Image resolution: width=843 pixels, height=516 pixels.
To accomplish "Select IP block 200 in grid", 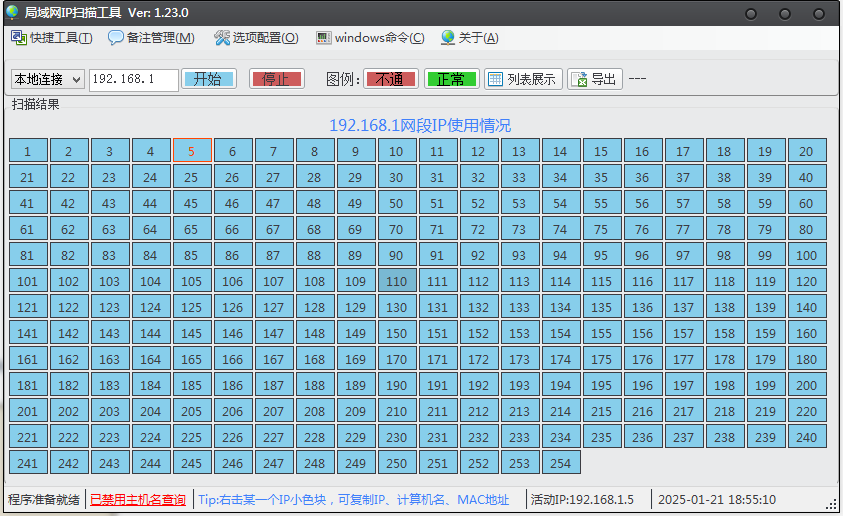I will [806, 385].
